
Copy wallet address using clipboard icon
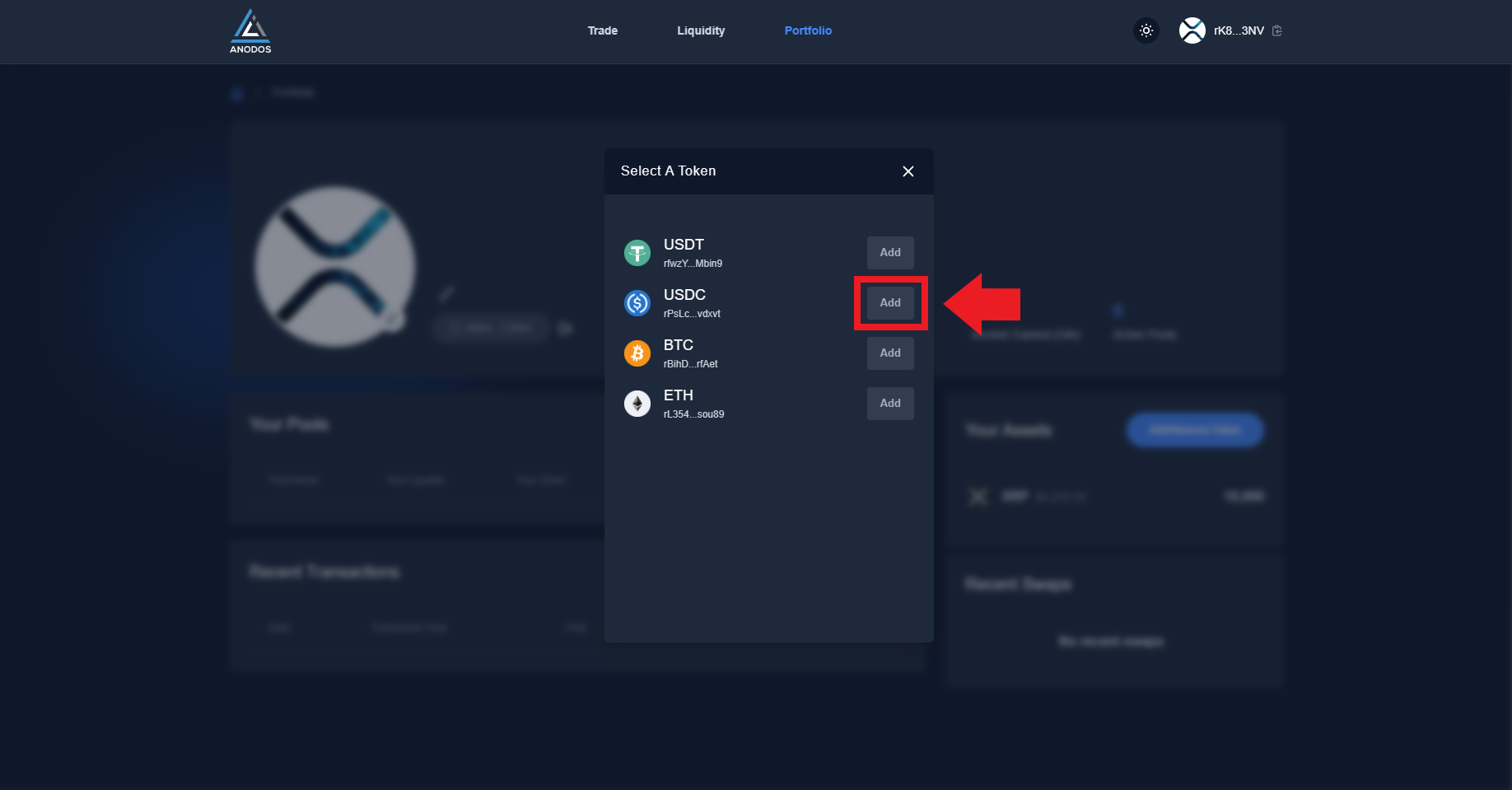pyautogui.click(x=1277, y=30)
